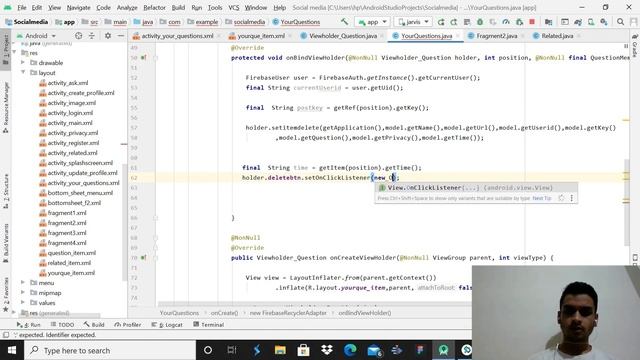Click the Windows taskbar search box

coord(110,350)
